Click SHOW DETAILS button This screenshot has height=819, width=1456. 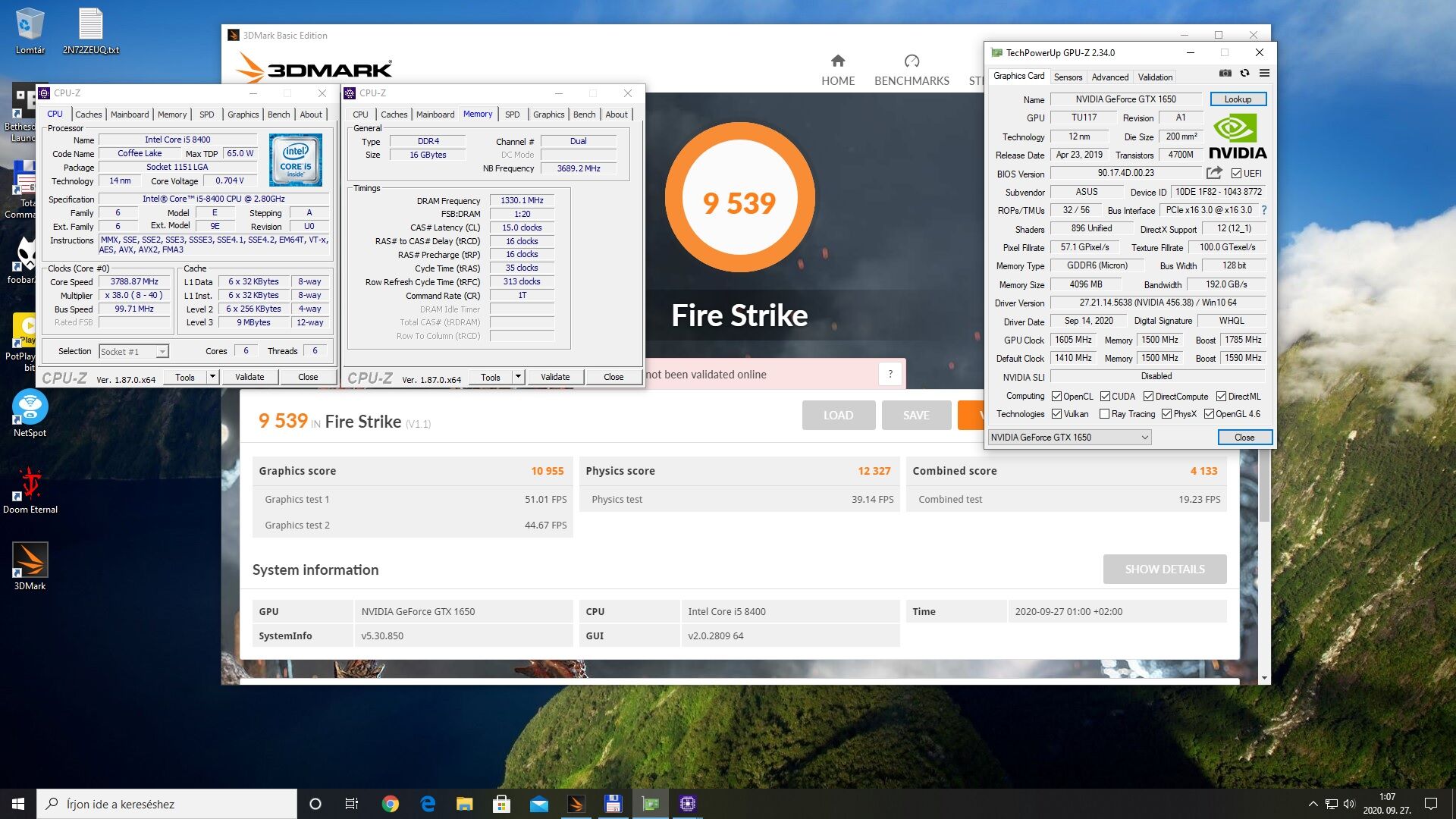pos(1164,570)
